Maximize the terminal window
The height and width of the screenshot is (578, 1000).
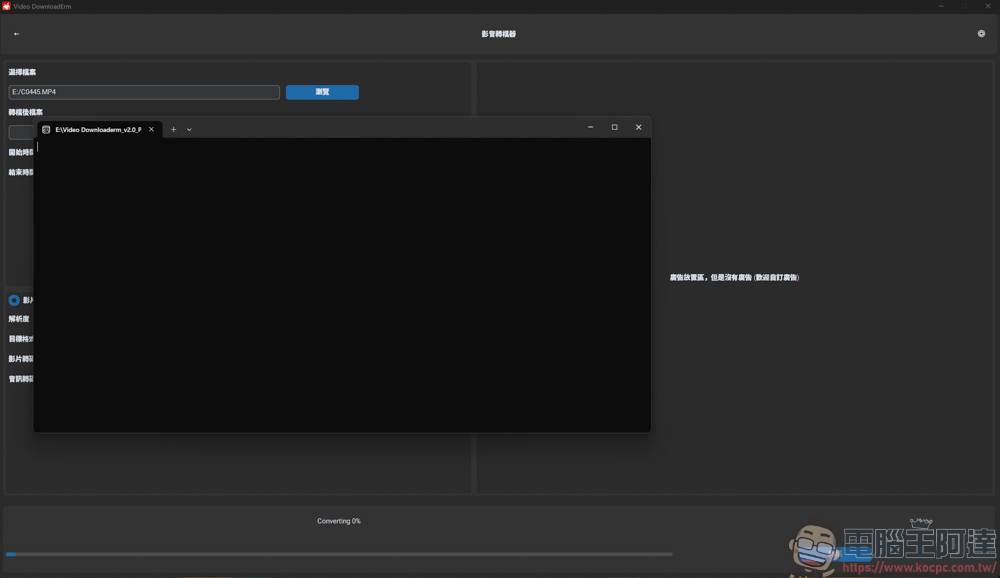[x=615, y=128]
